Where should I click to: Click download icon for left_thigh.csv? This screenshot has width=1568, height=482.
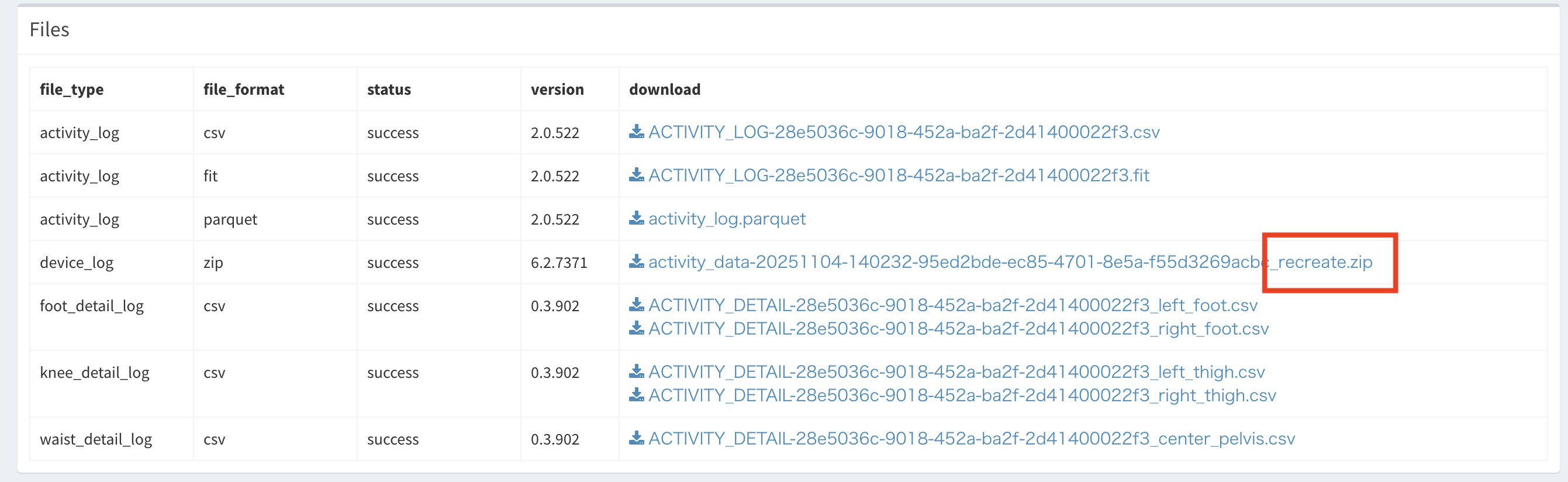click(636, 371)
